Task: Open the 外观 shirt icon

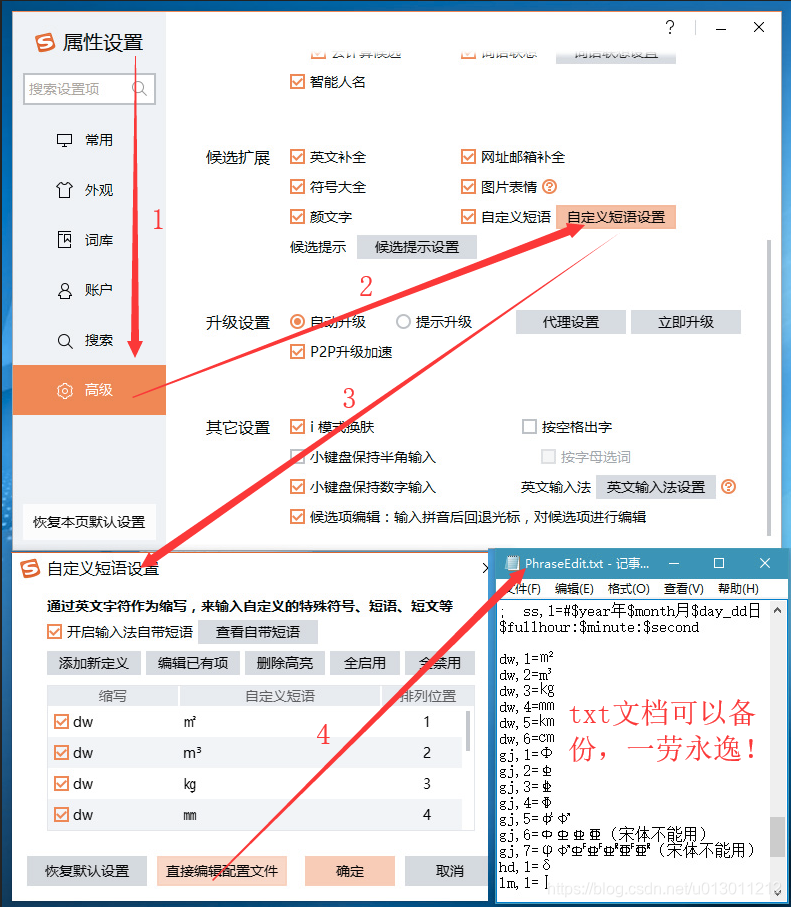Action: (x=64, y=190)
